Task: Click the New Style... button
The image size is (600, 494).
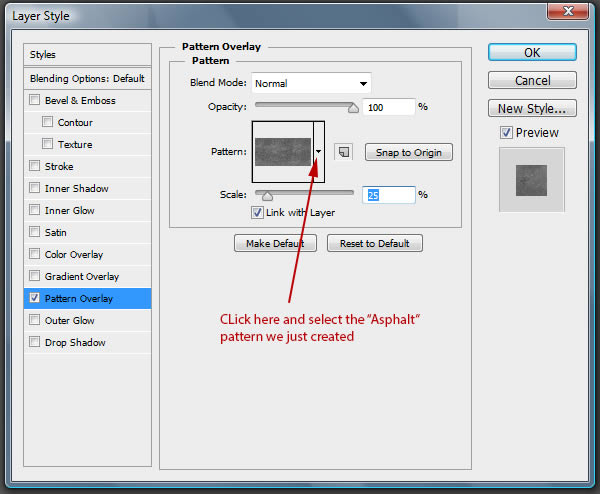Action: pyautogui.click(x=532, y=108)
